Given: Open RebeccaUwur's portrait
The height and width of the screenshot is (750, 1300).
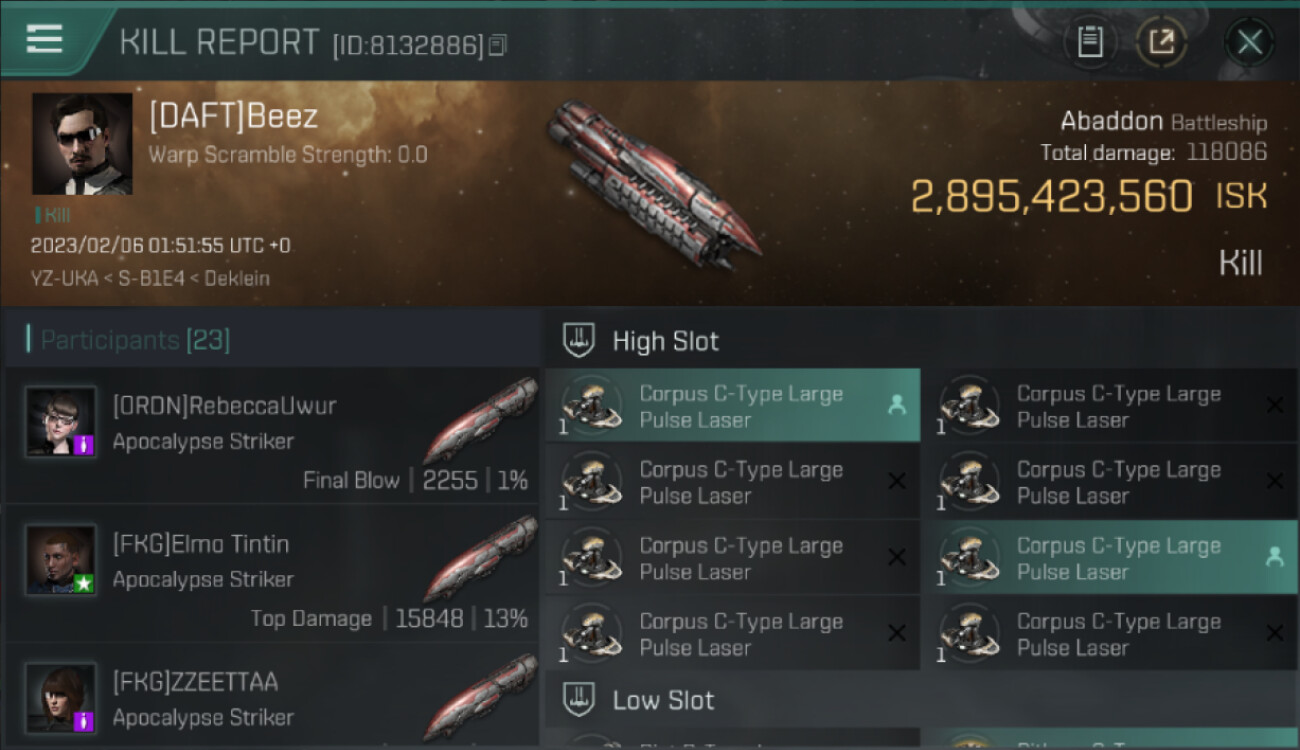Looking at the screenshot, I should point(61,422).
